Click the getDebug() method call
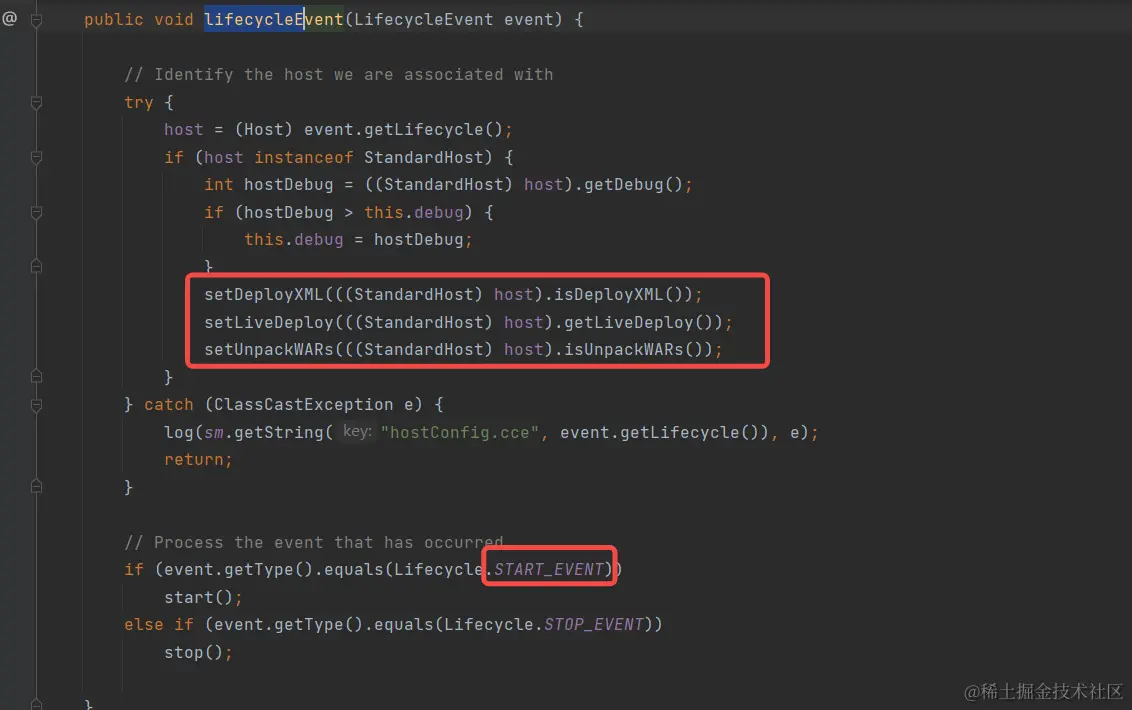 click(x=632, y=184)
